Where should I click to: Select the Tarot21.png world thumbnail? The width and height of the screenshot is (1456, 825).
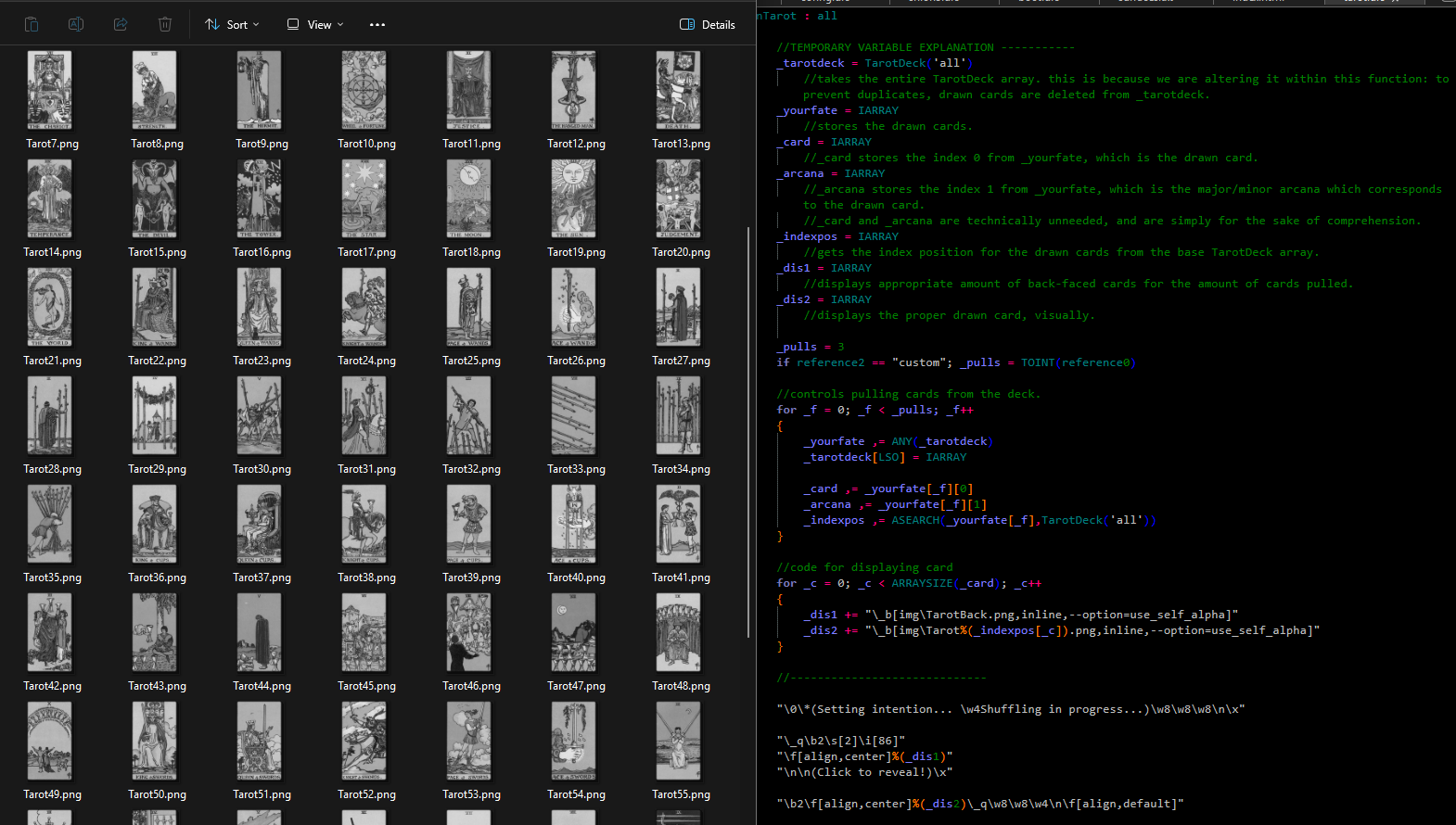pyautogui.click(x=50, y=307)
